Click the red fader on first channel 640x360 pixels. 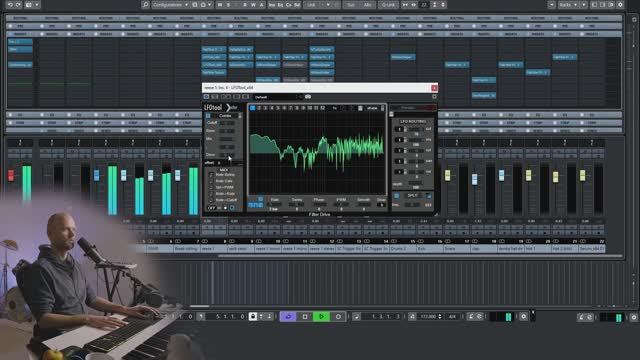(11, 176)
